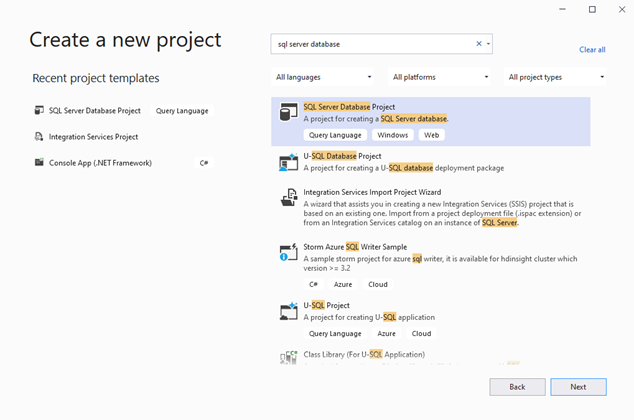Maximize the Create a new project window
Screen dimensions: 634x420
tap(592, 9)
